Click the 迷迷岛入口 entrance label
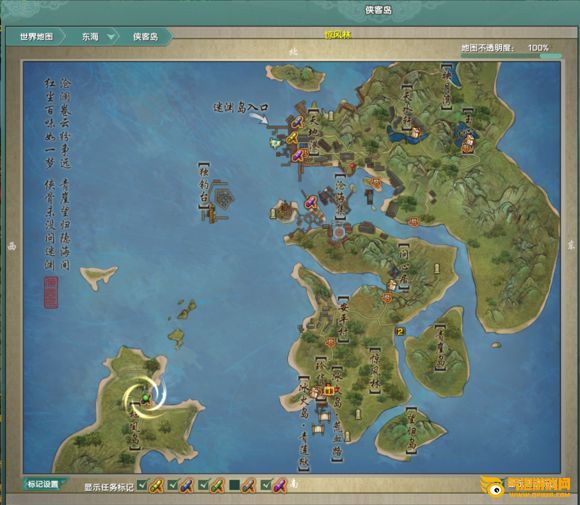 point(241,108)
